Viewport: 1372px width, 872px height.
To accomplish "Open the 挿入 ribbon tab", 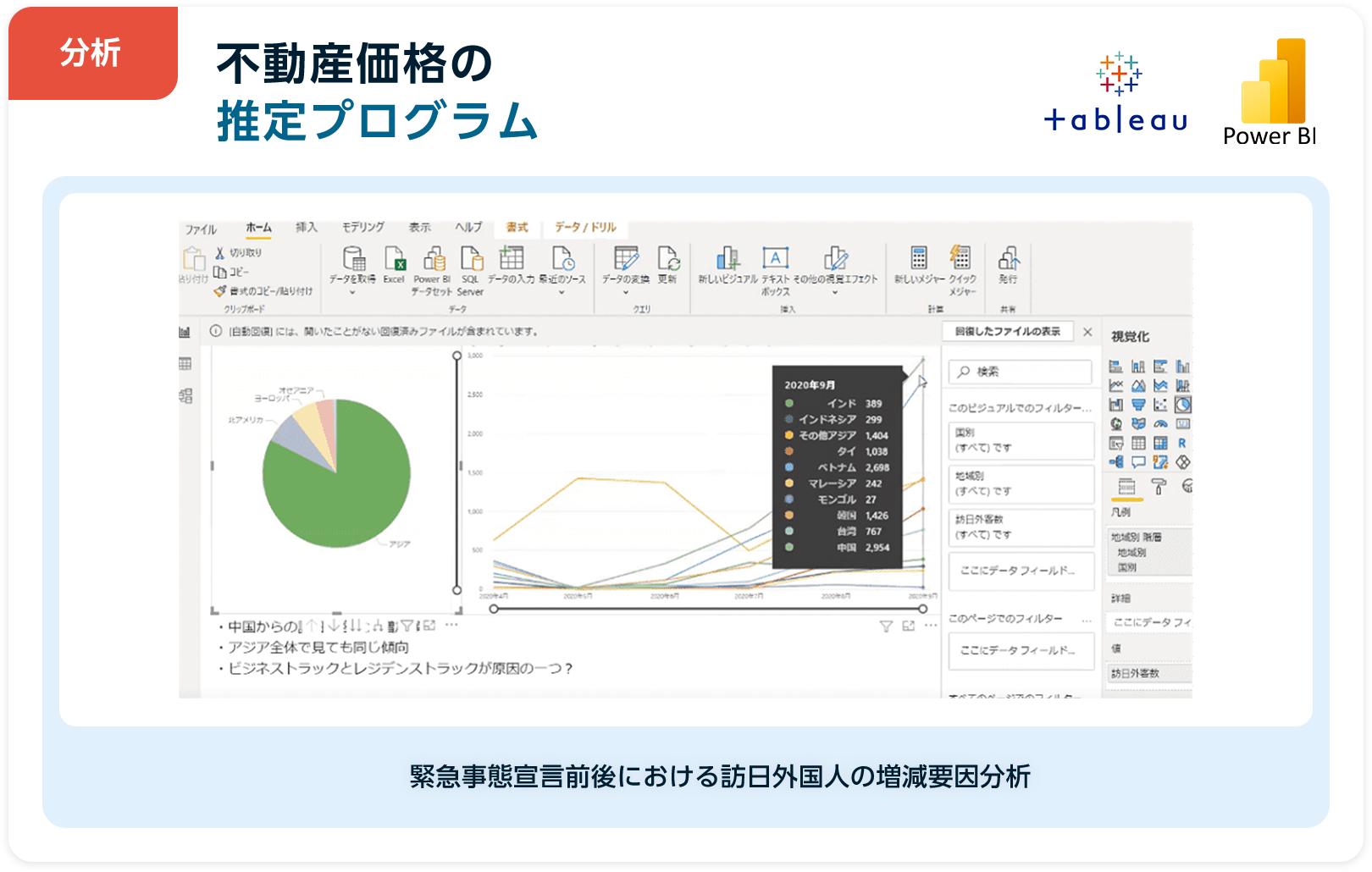I will pyautogui.click(x=306, y=228).
